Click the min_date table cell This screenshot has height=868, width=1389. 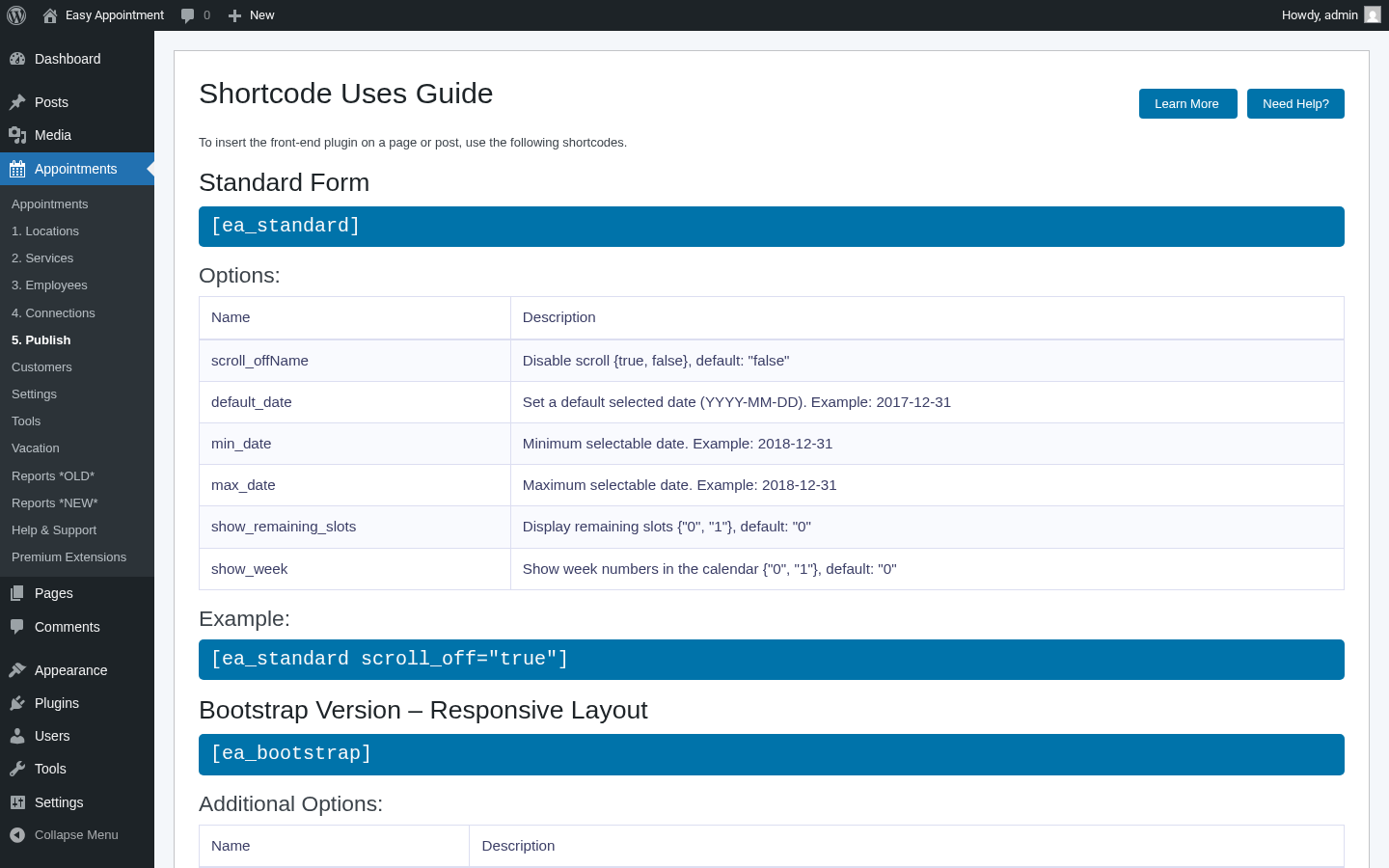(x=355, y=444)
